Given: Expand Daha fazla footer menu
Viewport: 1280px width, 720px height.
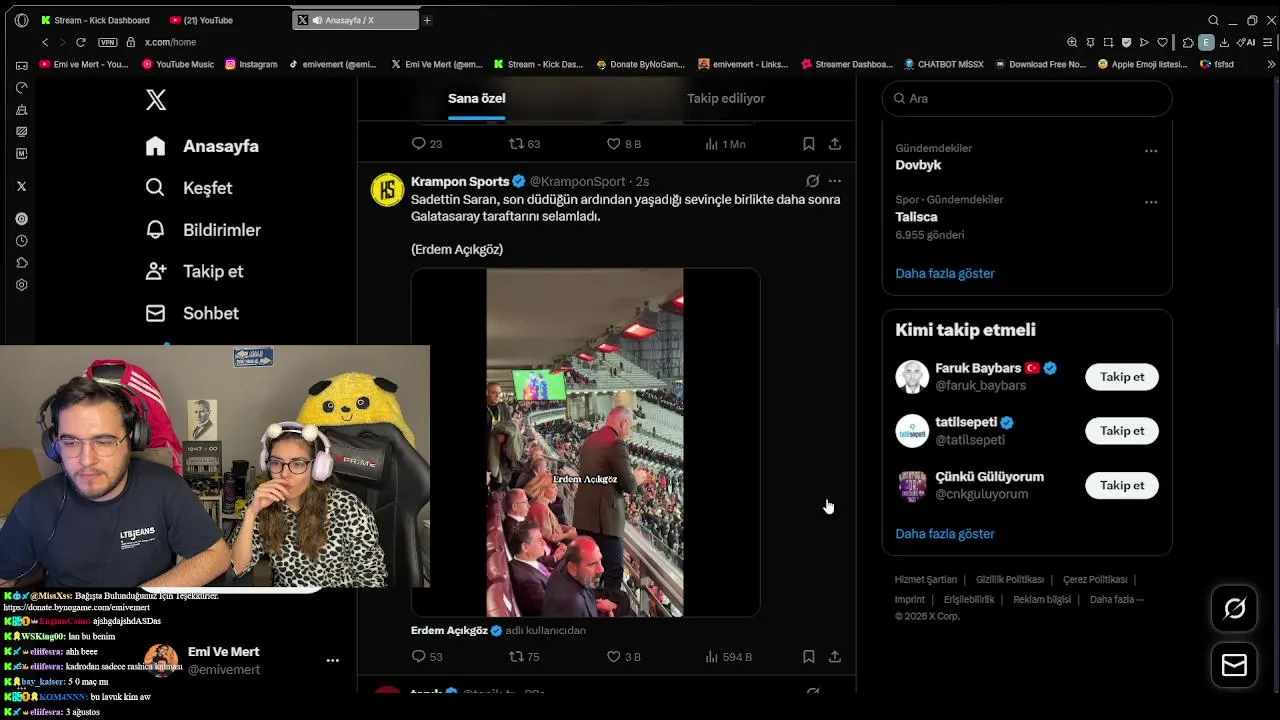Looking at the screenshot, I should pyautogui.click(x=1116, y=600).
